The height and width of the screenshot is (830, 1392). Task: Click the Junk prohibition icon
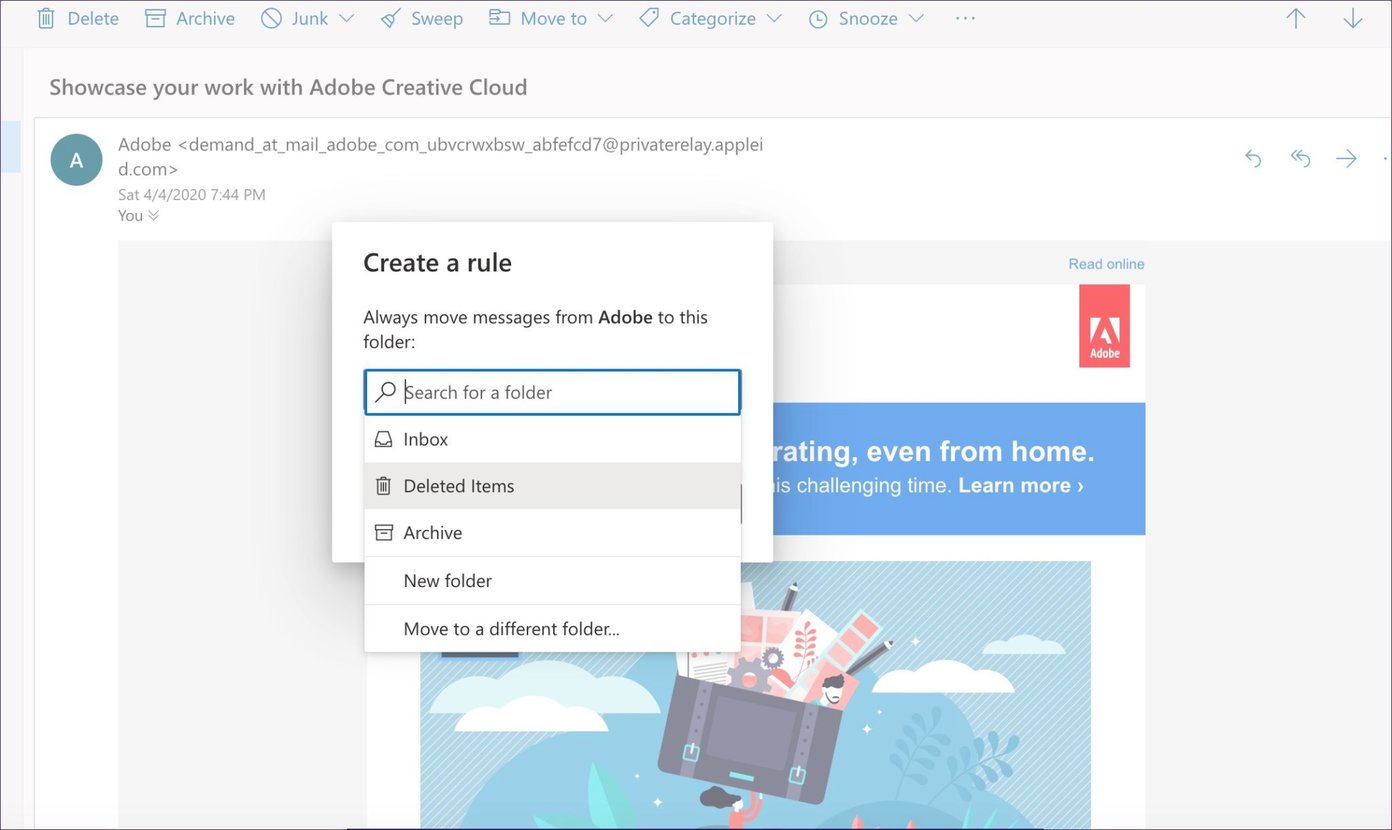pos(269,17)
